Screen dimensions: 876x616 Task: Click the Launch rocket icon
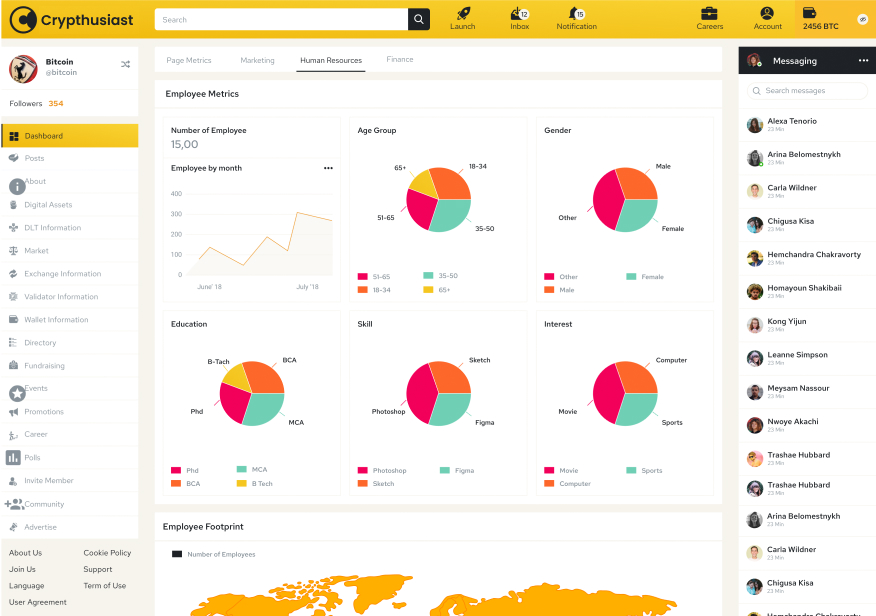point(463,14)
